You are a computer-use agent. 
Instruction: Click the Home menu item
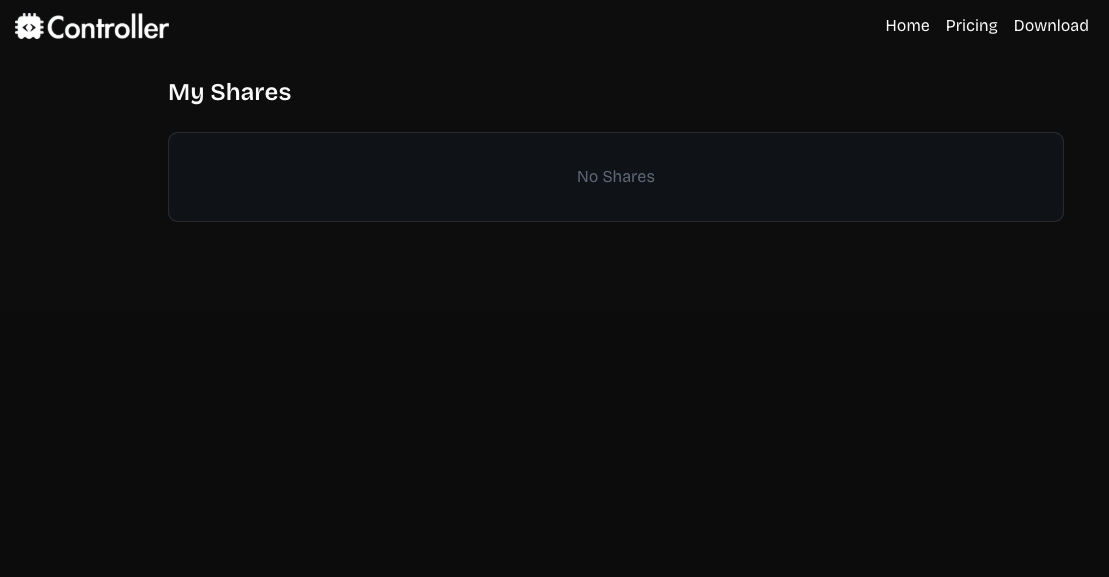click(x=907, y=26)
